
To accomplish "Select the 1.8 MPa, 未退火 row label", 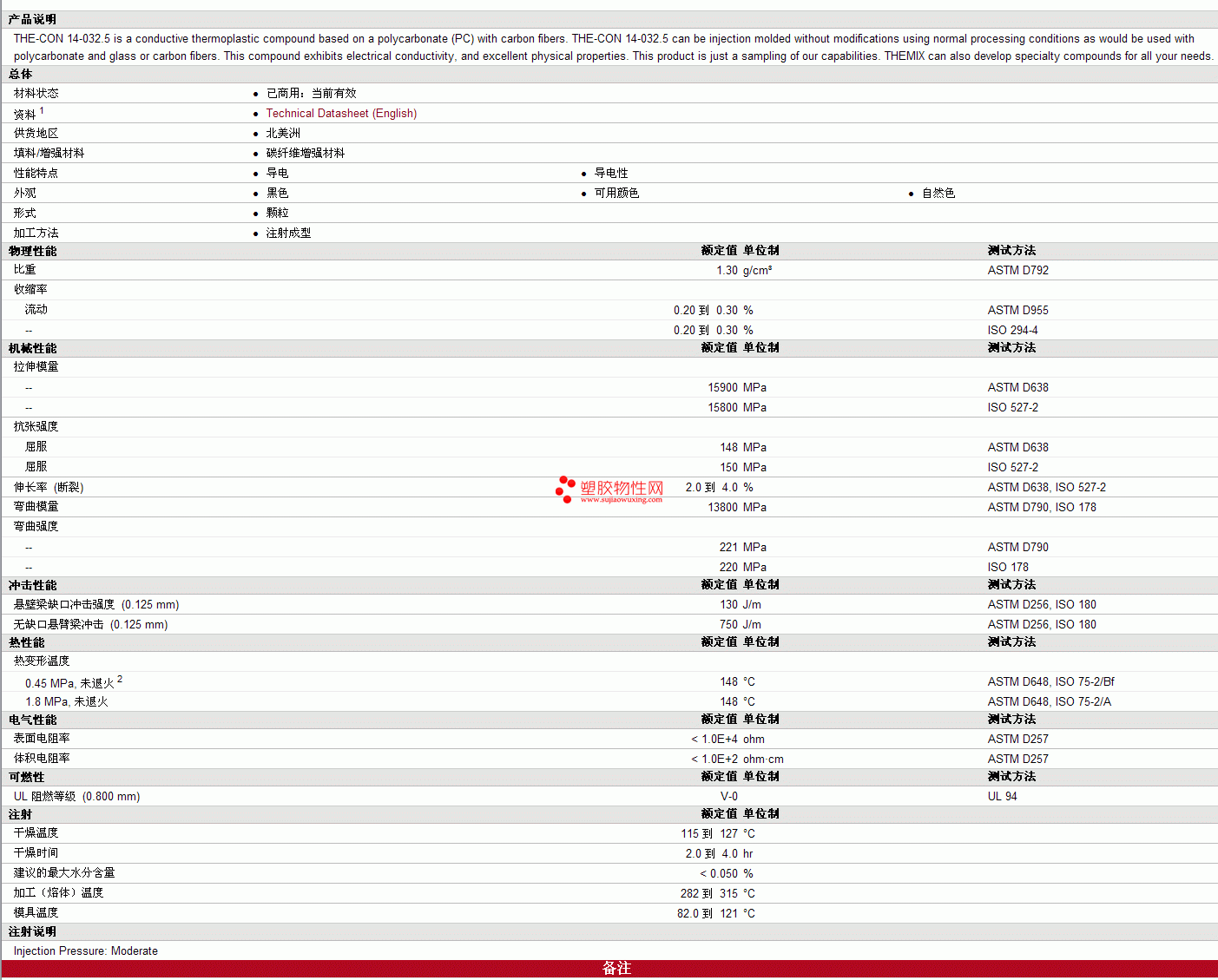I will coord(67,702).
